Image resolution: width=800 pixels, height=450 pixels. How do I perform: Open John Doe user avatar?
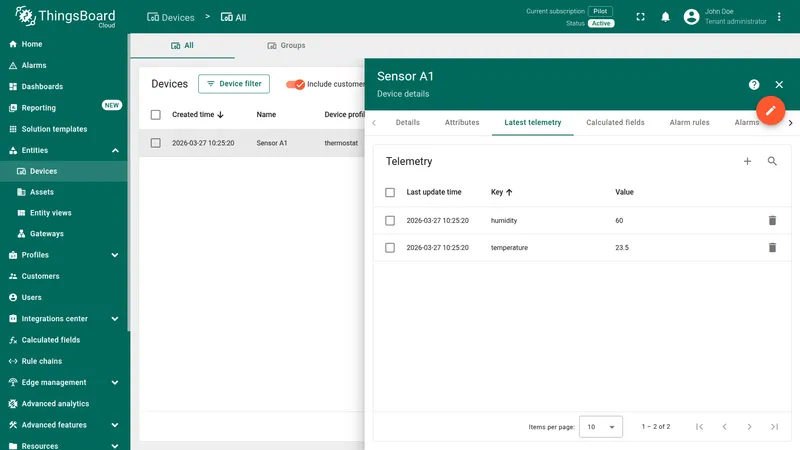pos(691,17)
